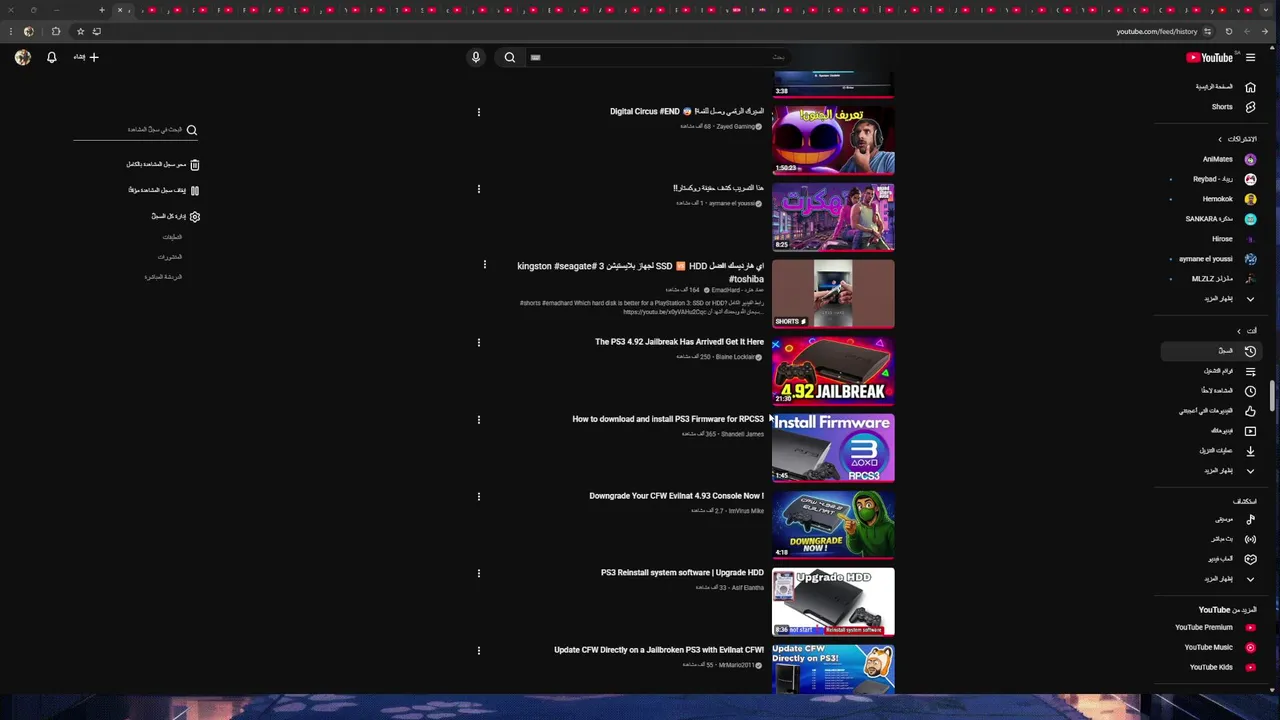
Task: Reload the page using browser refresh
Action: tap(1229, 31)
